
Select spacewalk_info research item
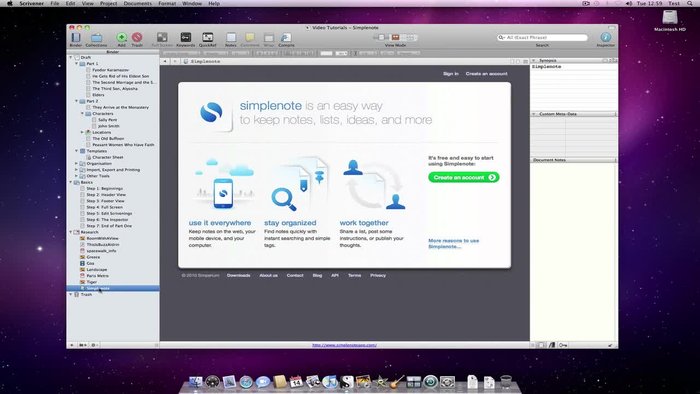click(101, 251)
